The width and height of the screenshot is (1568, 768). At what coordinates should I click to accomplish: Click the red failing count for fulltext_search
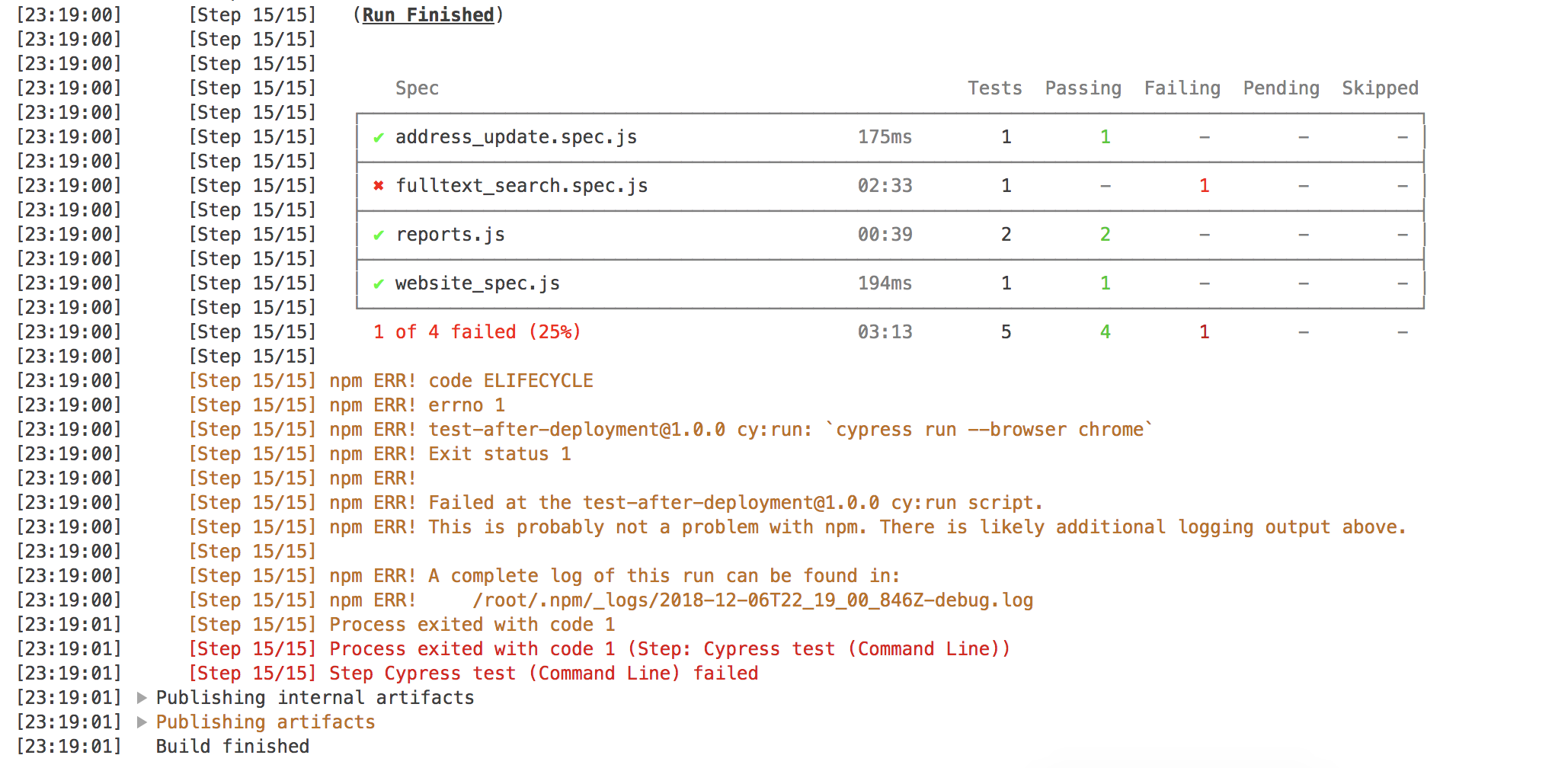(1205, 186)
